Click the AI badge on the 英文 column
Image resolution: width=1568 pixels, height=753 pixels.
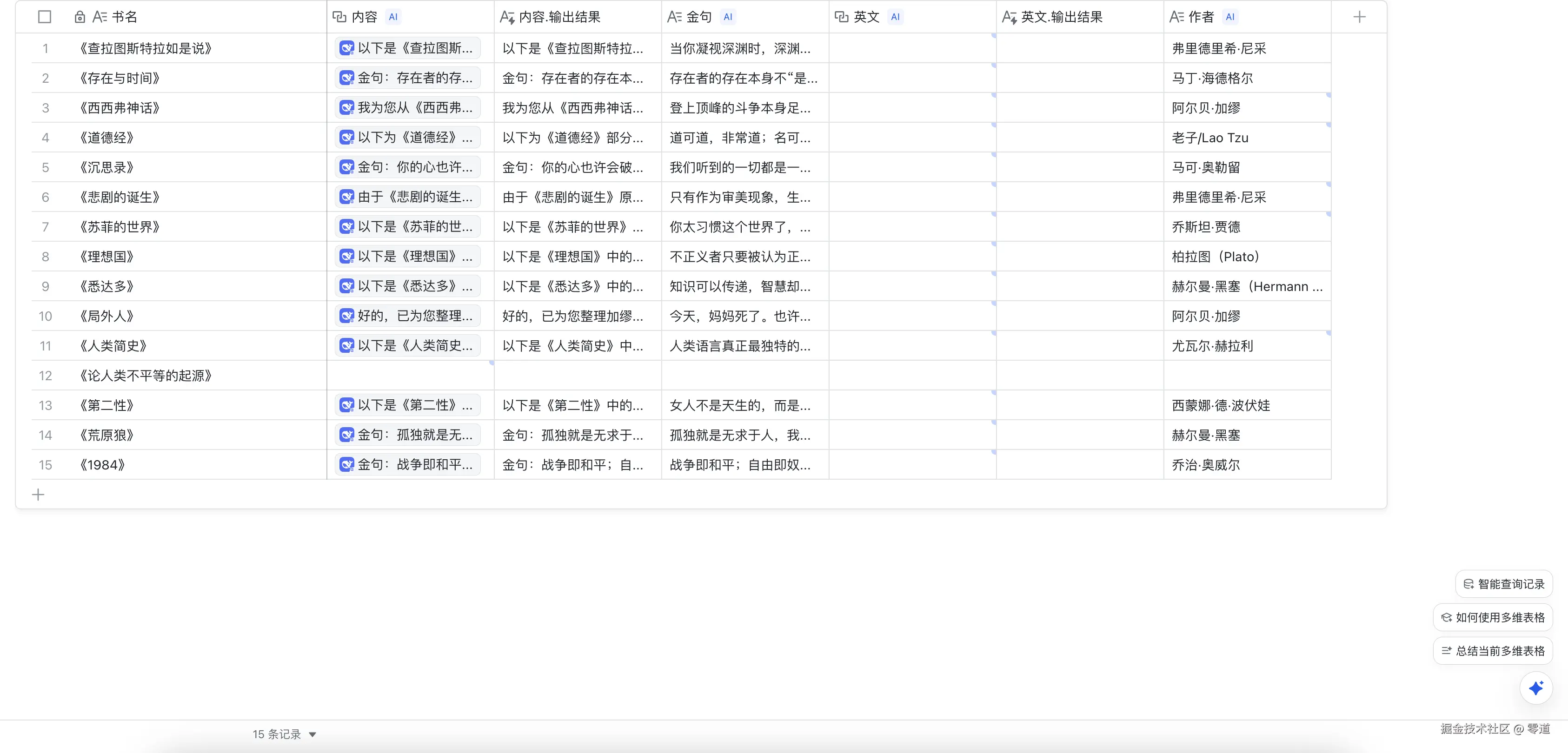895,17
